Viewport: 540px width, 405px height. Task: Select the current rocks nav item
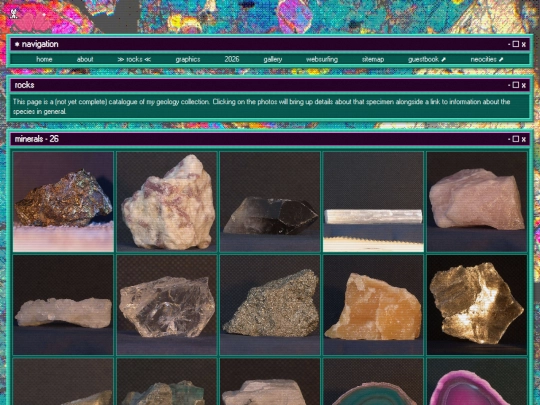(134, 59)
